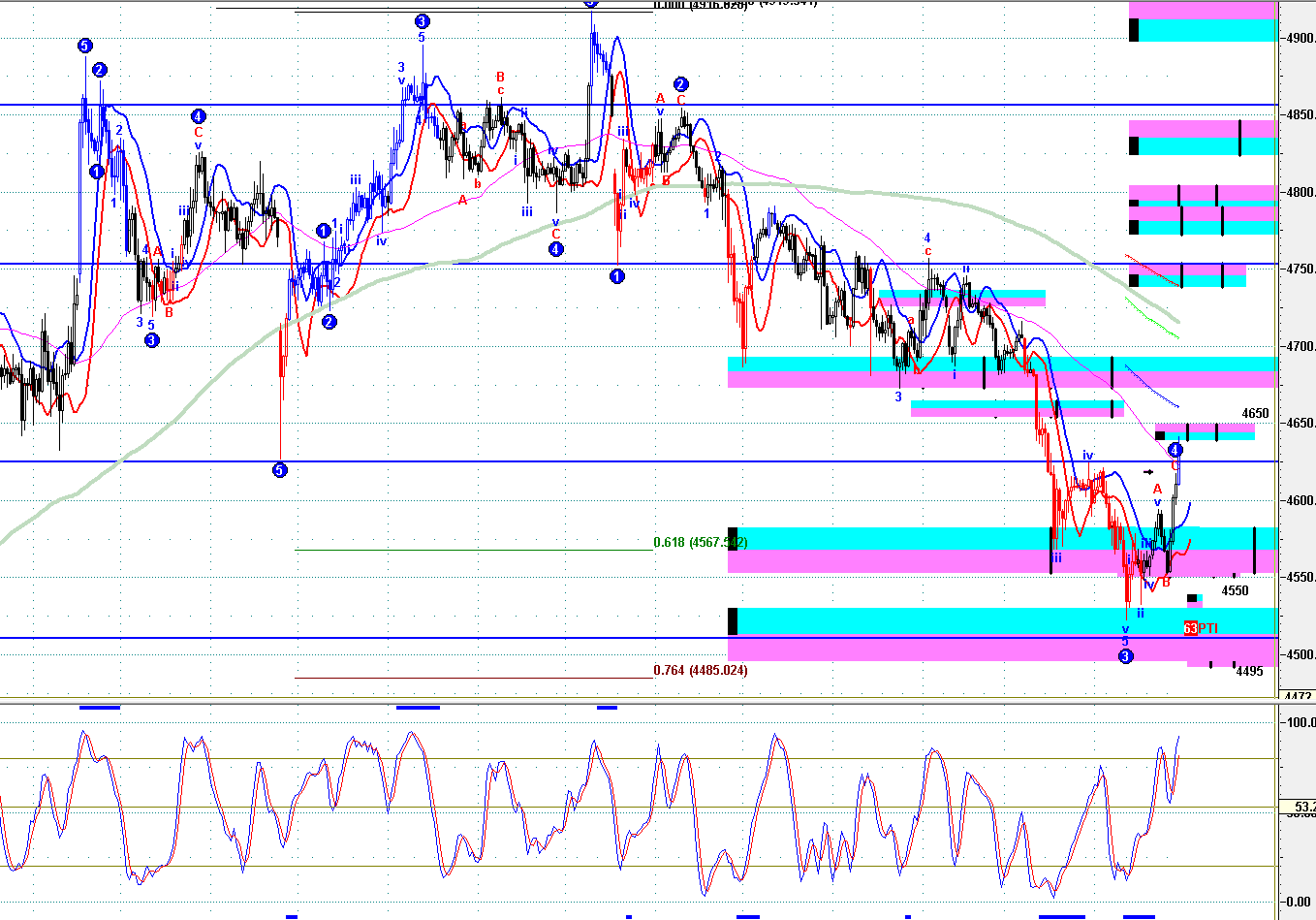Click the red 63 PTI indicator label
This screenshot has height=920, width=1316.
[x=1201, y=628]
